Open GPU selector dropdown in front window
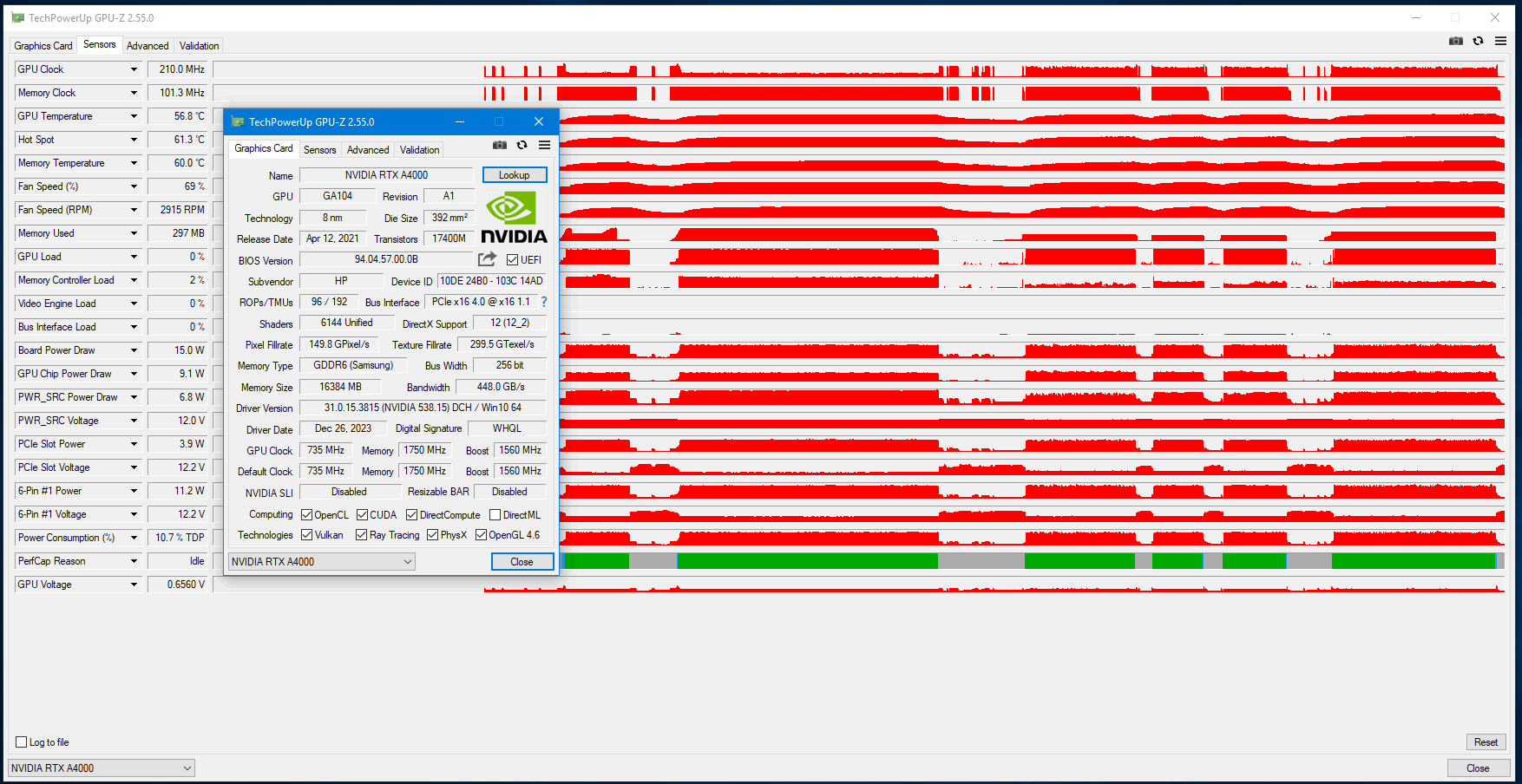 (321, 562)
